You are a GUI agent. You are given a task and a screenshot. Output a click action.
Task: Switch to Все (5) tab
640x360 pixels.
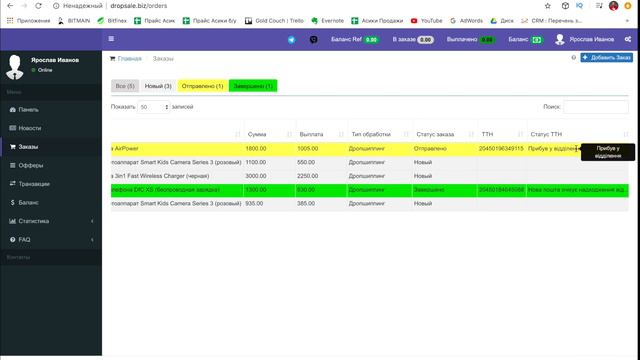(125, 86)
